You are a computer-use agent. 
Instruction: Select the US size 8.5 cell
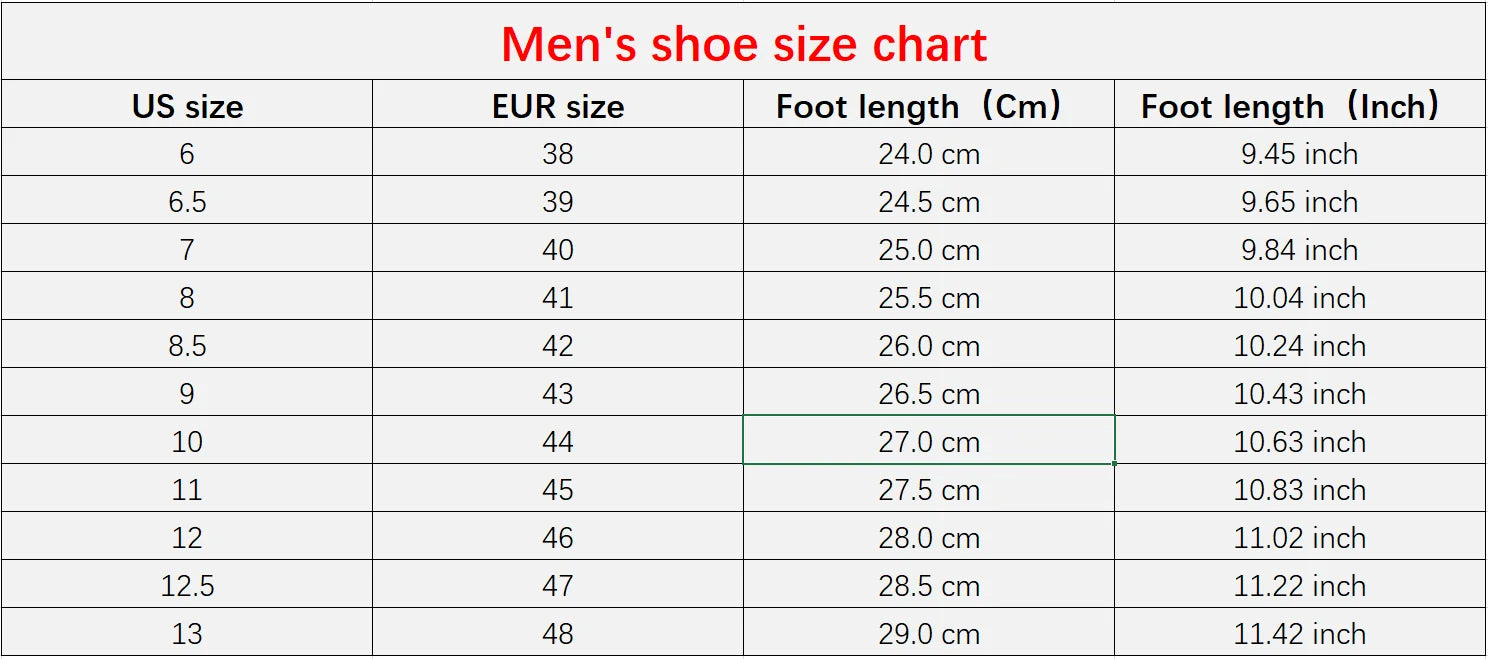(x=187, y=346)
